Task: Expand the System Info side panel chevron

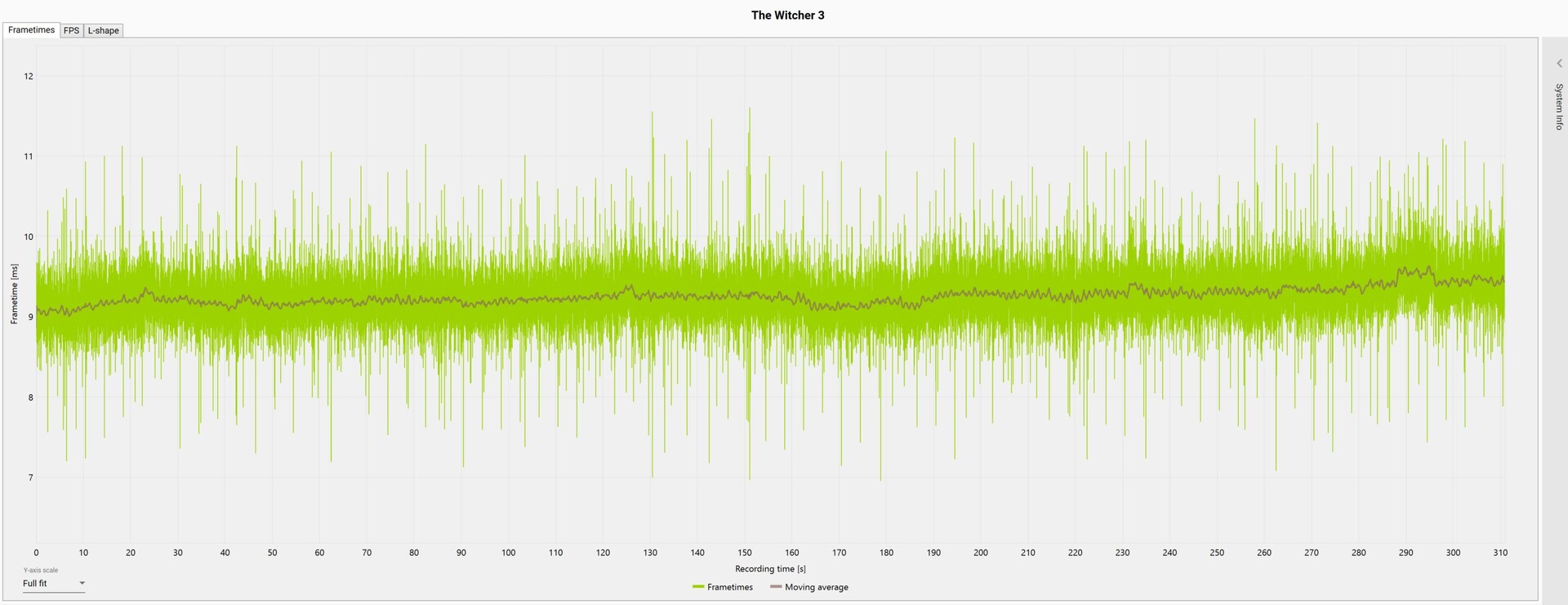Action: pyautogui.click(x=1558, y=64)
